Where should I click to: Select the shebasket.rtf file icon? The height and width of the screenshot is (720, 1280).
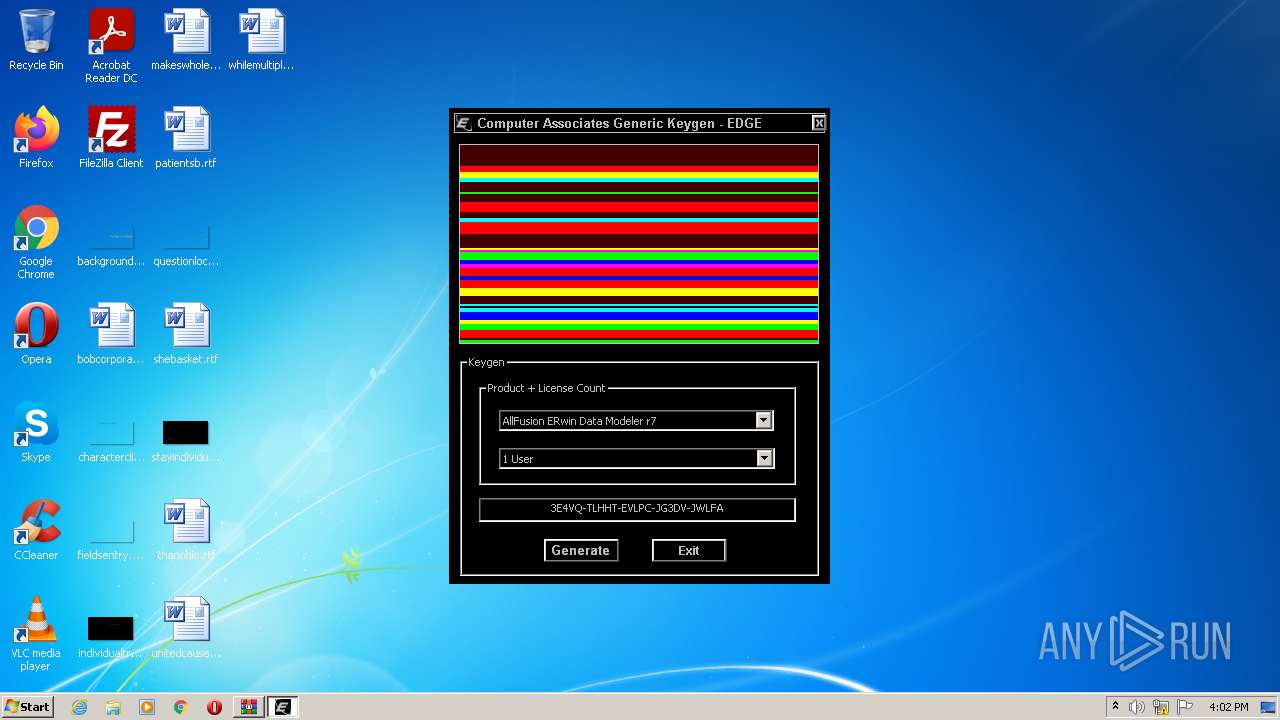pyautogui.click(x=186, y=334)
